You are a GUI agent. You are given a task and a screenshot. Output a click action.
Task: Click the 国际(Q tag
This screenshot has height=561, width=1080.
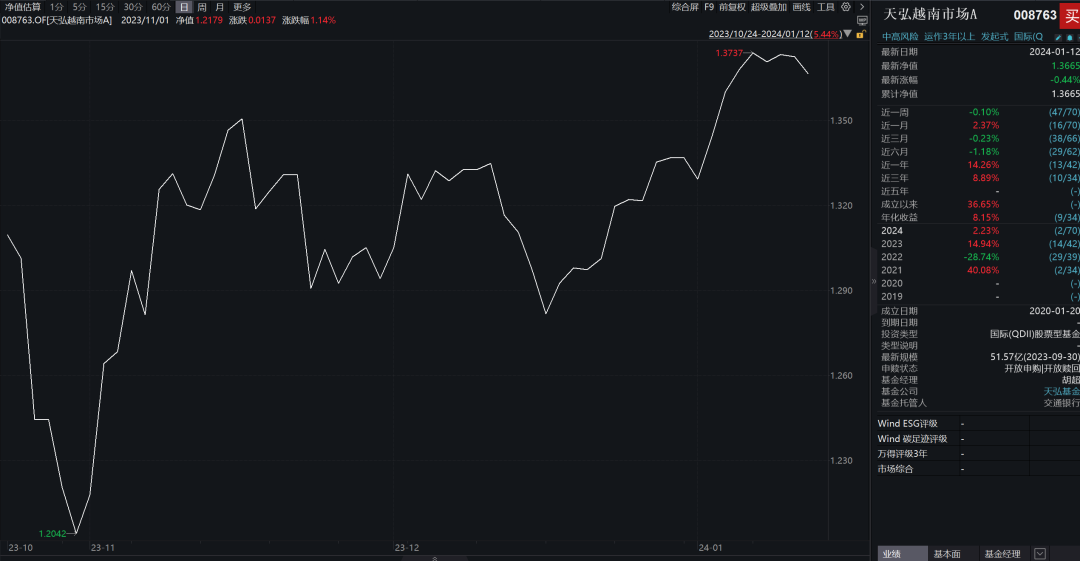(1028, 37)
